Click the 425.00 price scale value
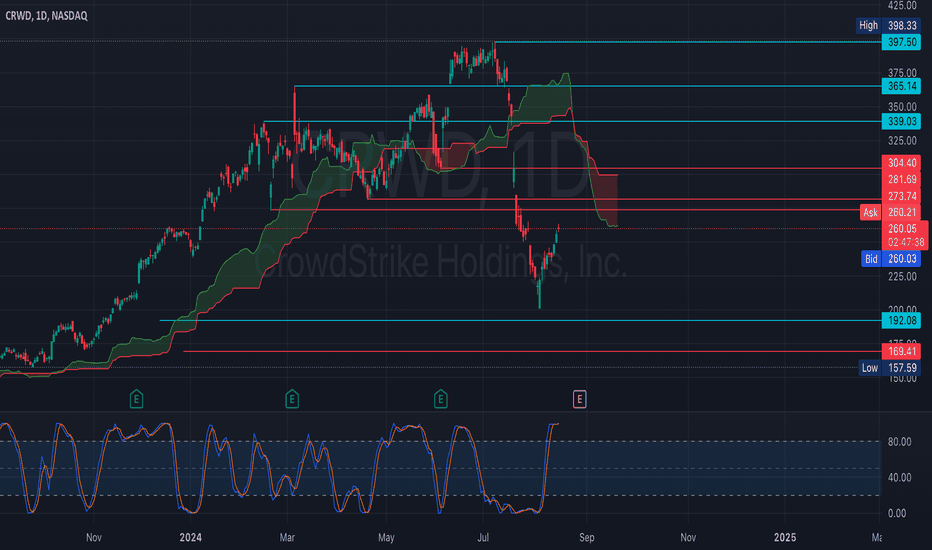This screenshot has width=932, height=550. (x=902, y=5)
